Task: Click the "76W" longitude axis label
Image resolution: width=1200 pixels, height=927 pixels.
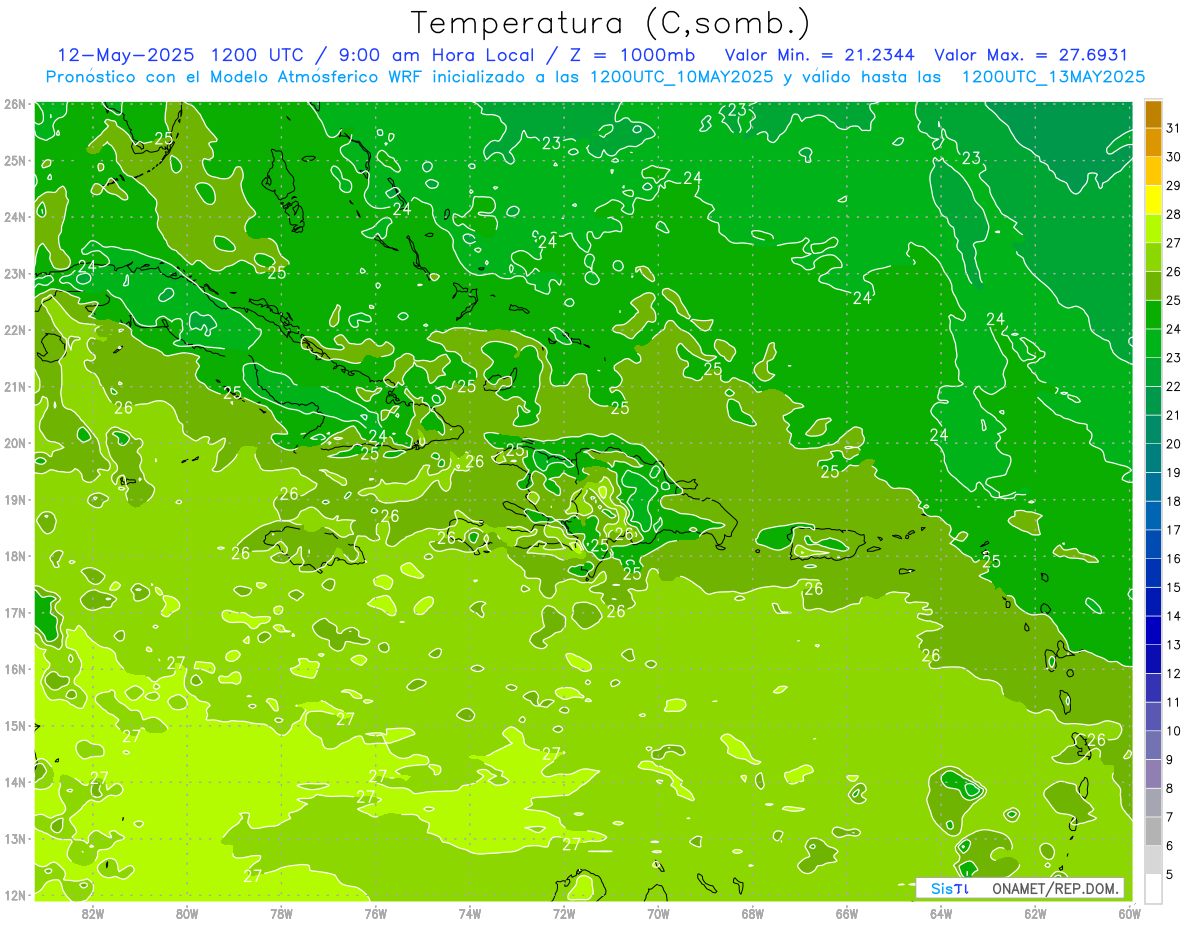Action: [376, 913]
